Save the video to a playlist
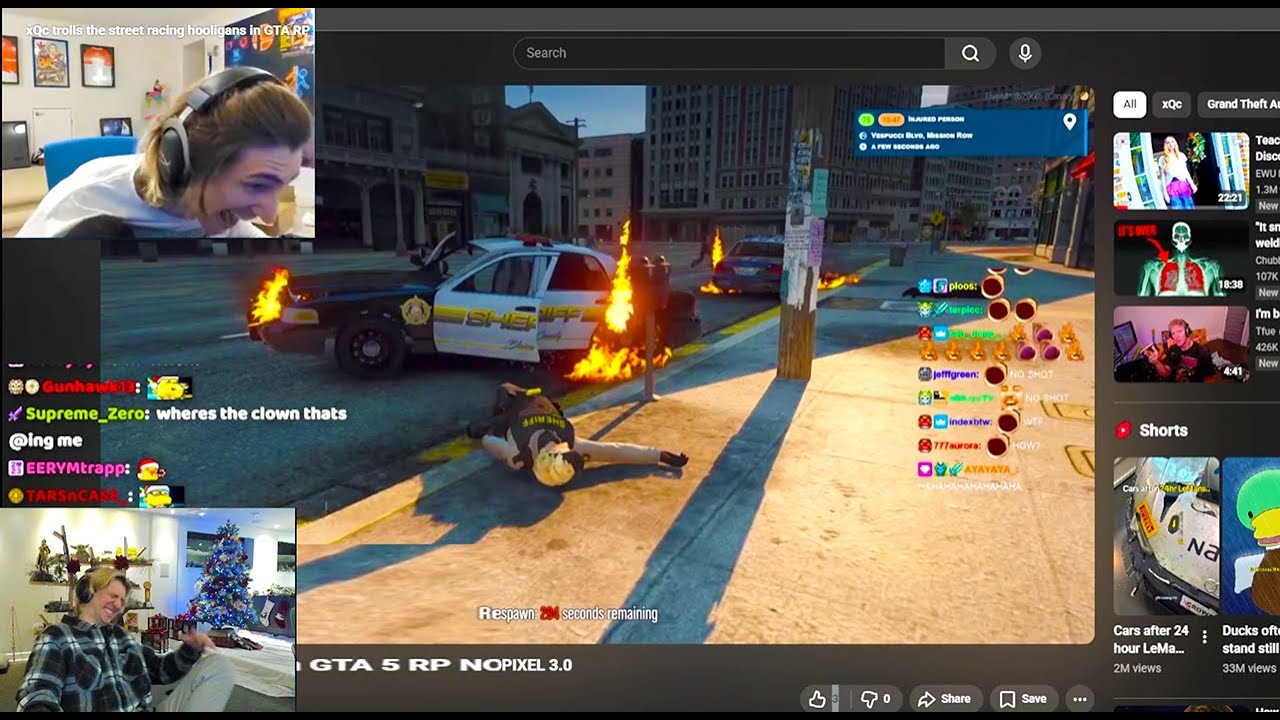 1023,699
